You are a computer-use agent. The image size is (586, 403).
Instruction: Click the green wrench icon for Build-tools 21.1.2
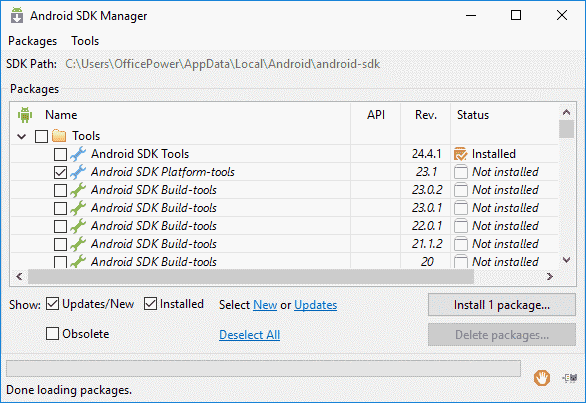pos(78,243)
